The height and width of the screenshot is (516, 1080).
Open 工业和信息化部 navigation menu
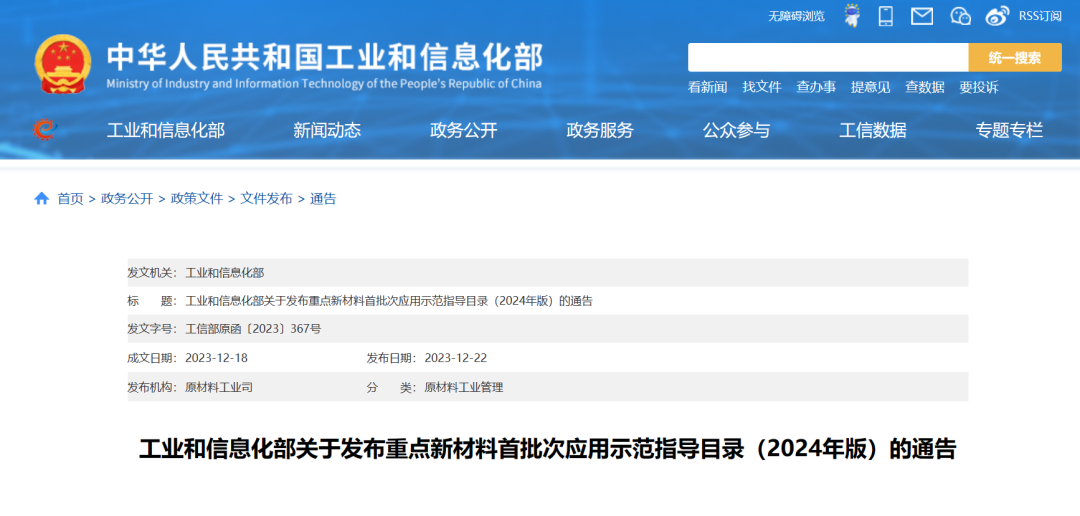tap(166, 130)
